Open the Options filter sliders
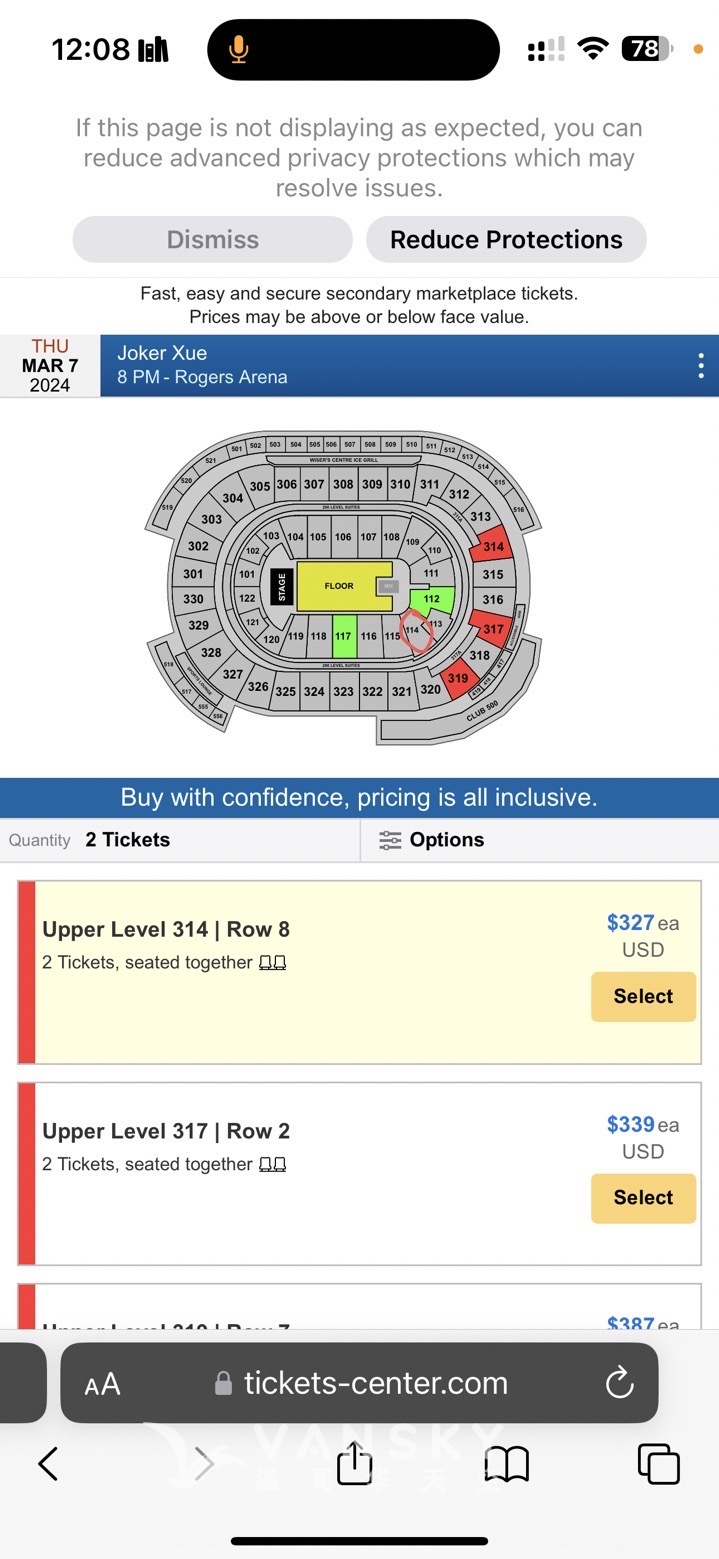Viewport: 719px width, 1559px height. 432,840
